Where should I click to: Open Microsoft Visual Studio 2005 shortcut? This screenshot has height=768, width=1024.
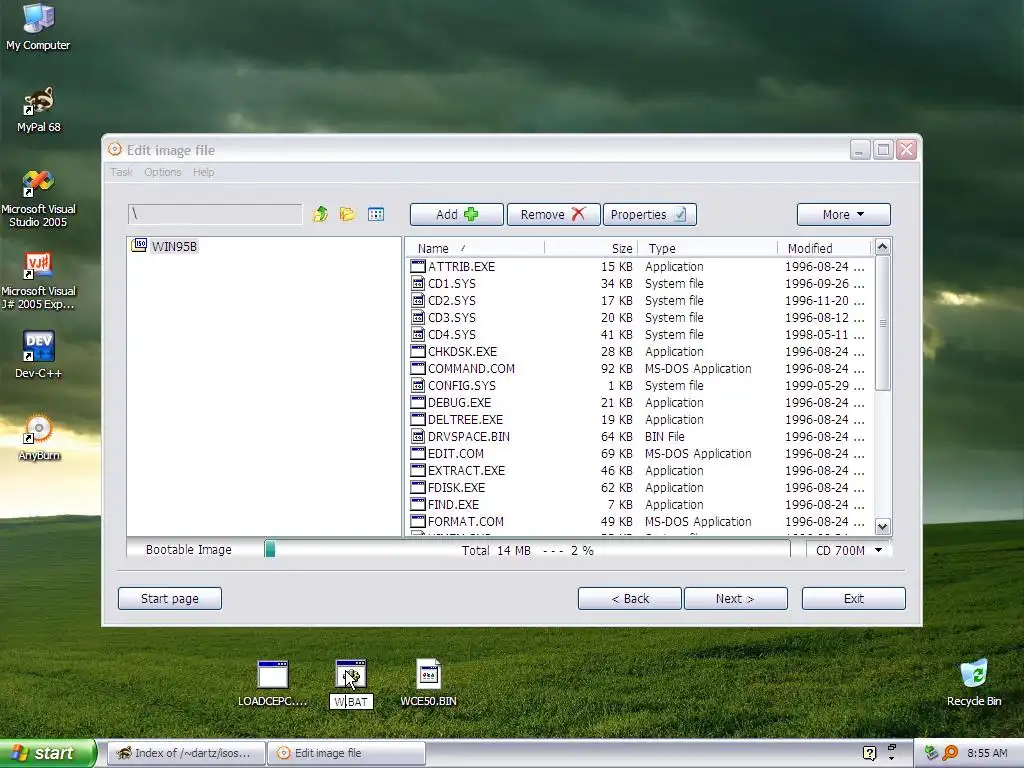coord(38,198)
